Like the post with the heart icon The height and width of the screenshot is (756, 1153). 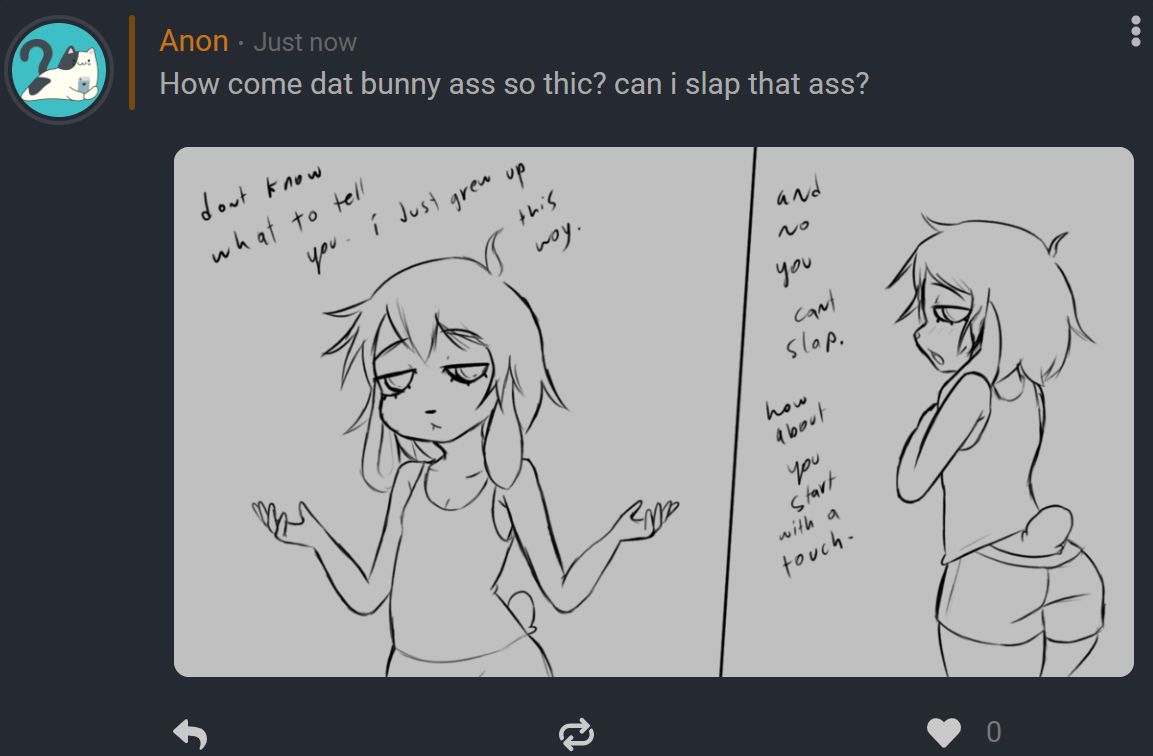click(943, 732)
